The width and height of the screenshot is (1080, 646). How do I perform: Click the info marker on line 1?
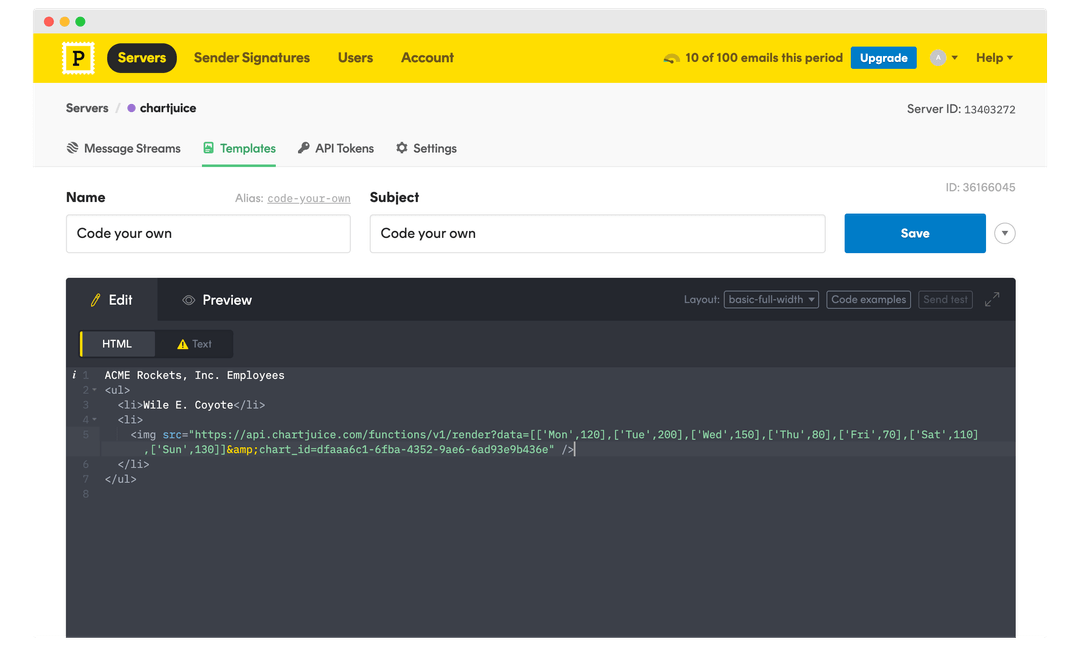click(x=74, y=375)
